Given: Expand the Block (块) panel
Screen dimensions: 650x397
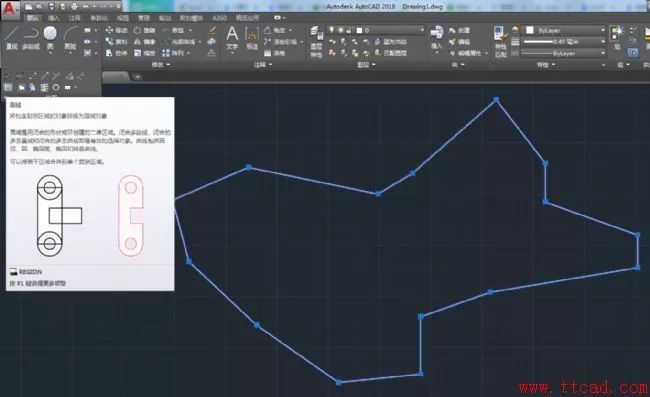Looking at the screenshot, I should click(458, 64).
